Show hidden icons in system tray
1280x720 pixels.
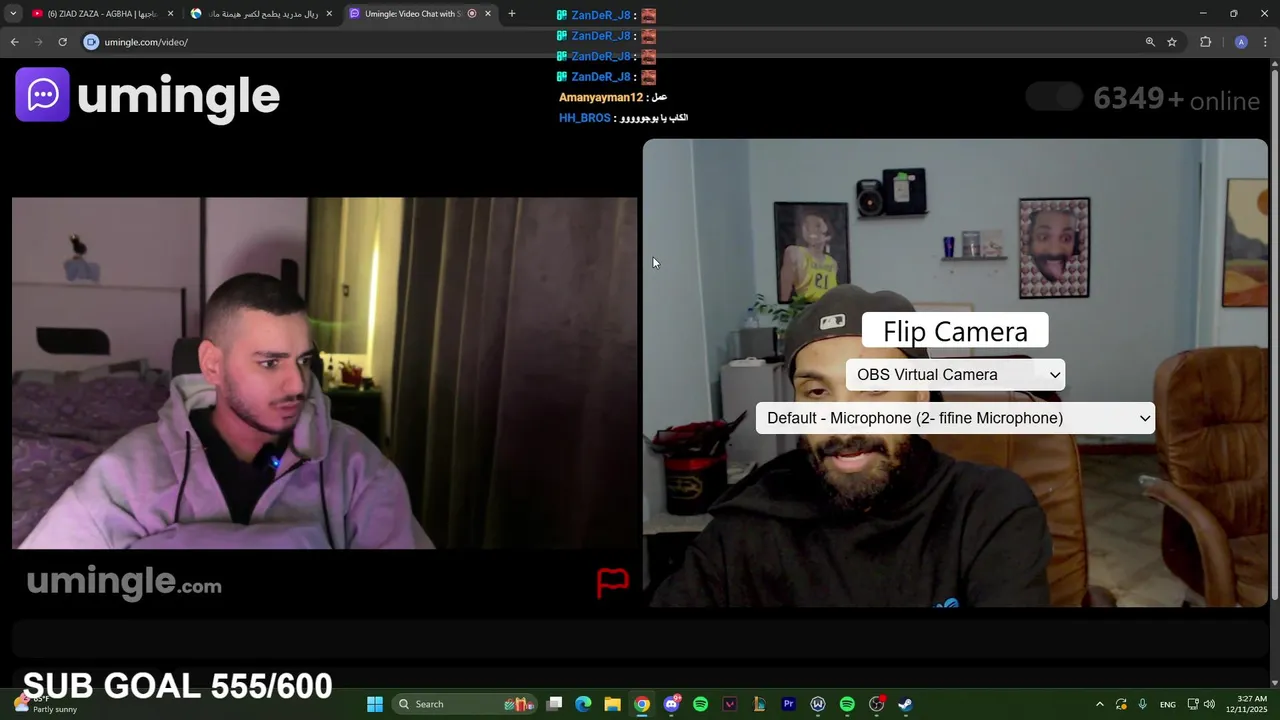(1100, 704)
